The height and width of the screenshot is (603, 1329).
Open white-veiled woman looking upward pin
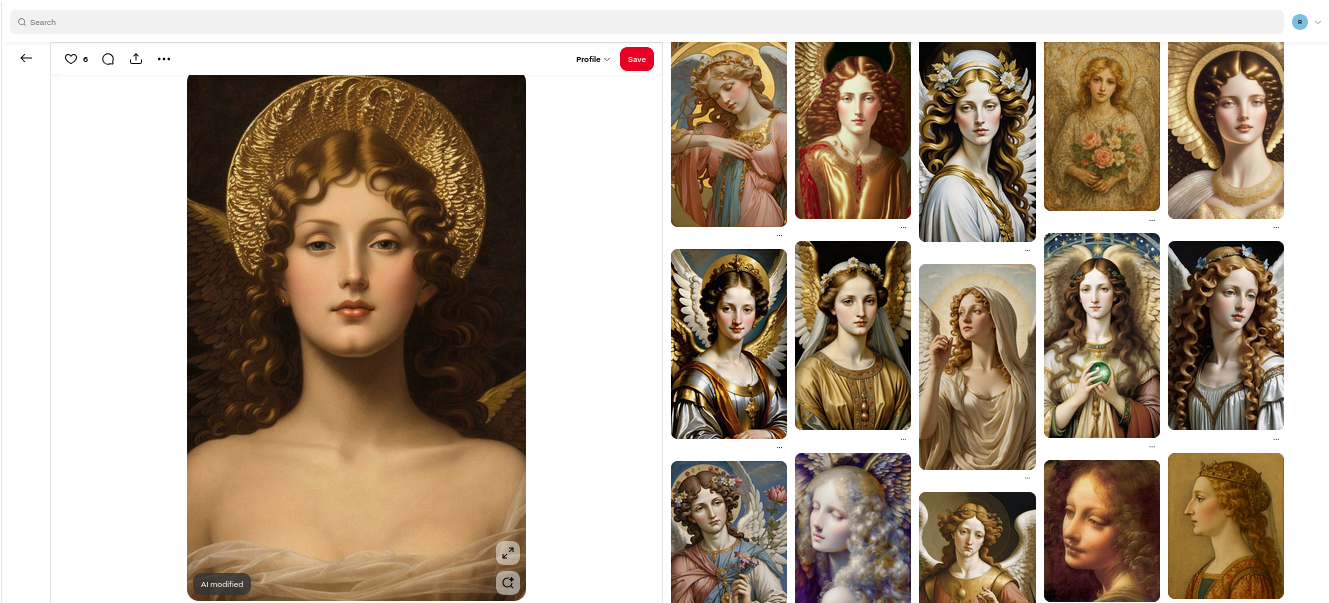click(x=977, y=367)
